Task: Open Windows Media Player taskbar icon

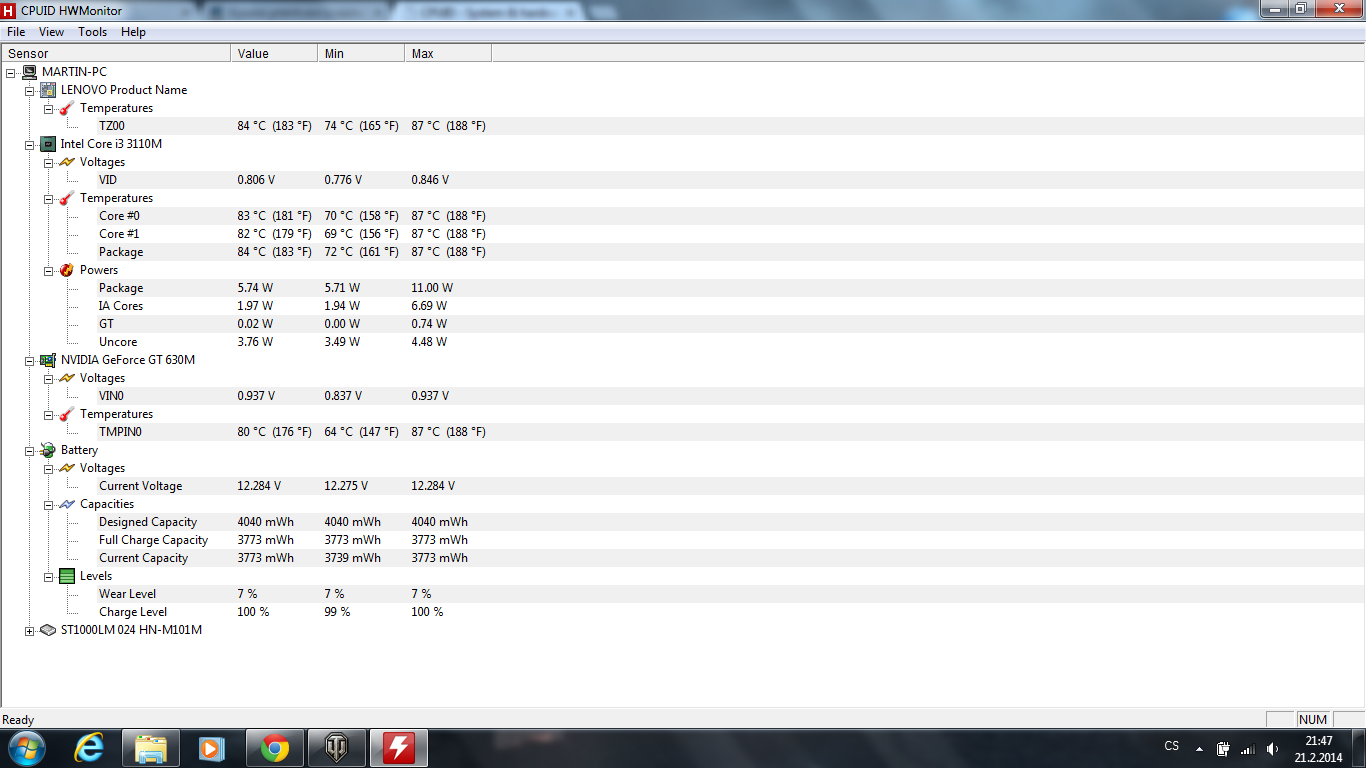Action: click(212, 748)
